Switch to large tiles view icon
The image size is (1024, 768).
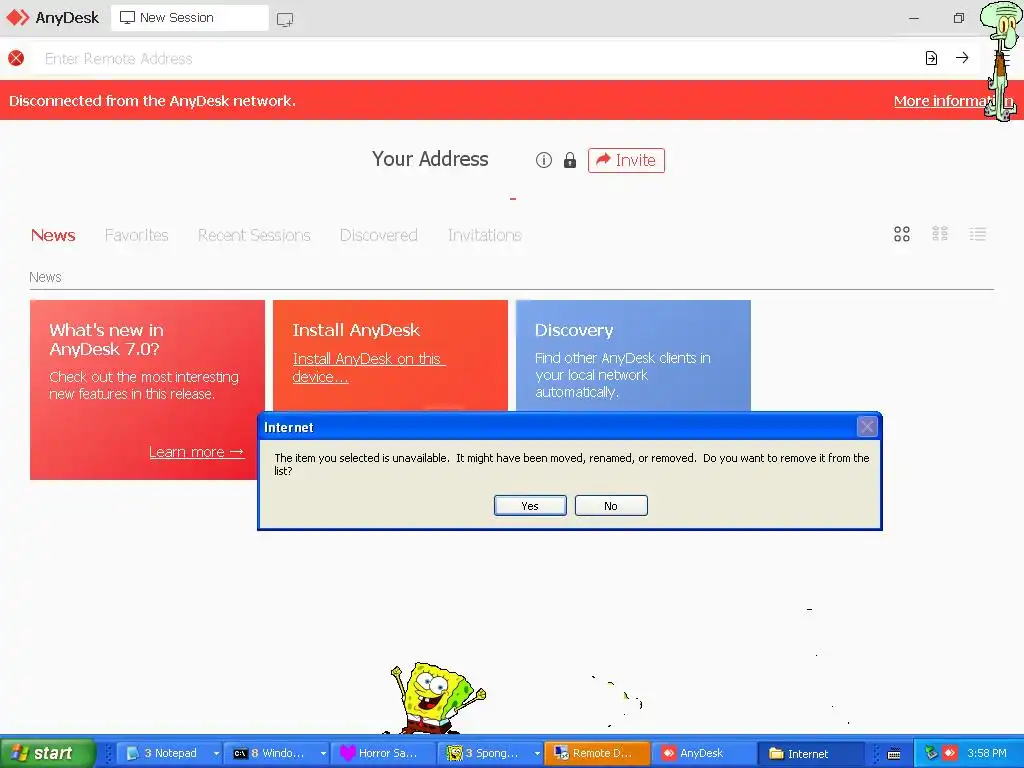click(902, 234)
